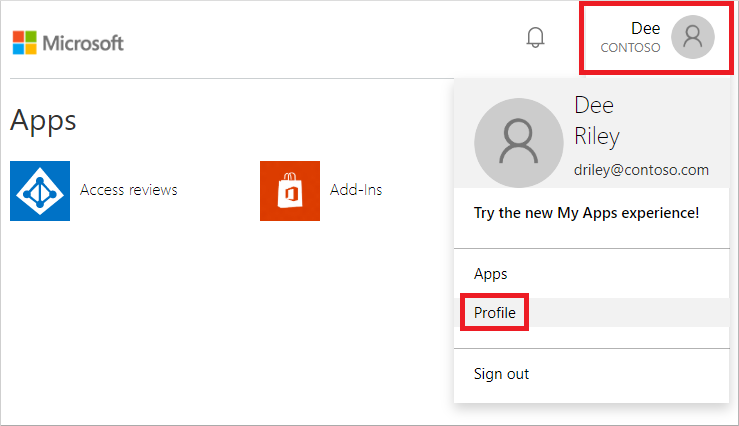Screen dimensions: 739x426
Task: Click the Access reviews label
Action: (129, 190)
